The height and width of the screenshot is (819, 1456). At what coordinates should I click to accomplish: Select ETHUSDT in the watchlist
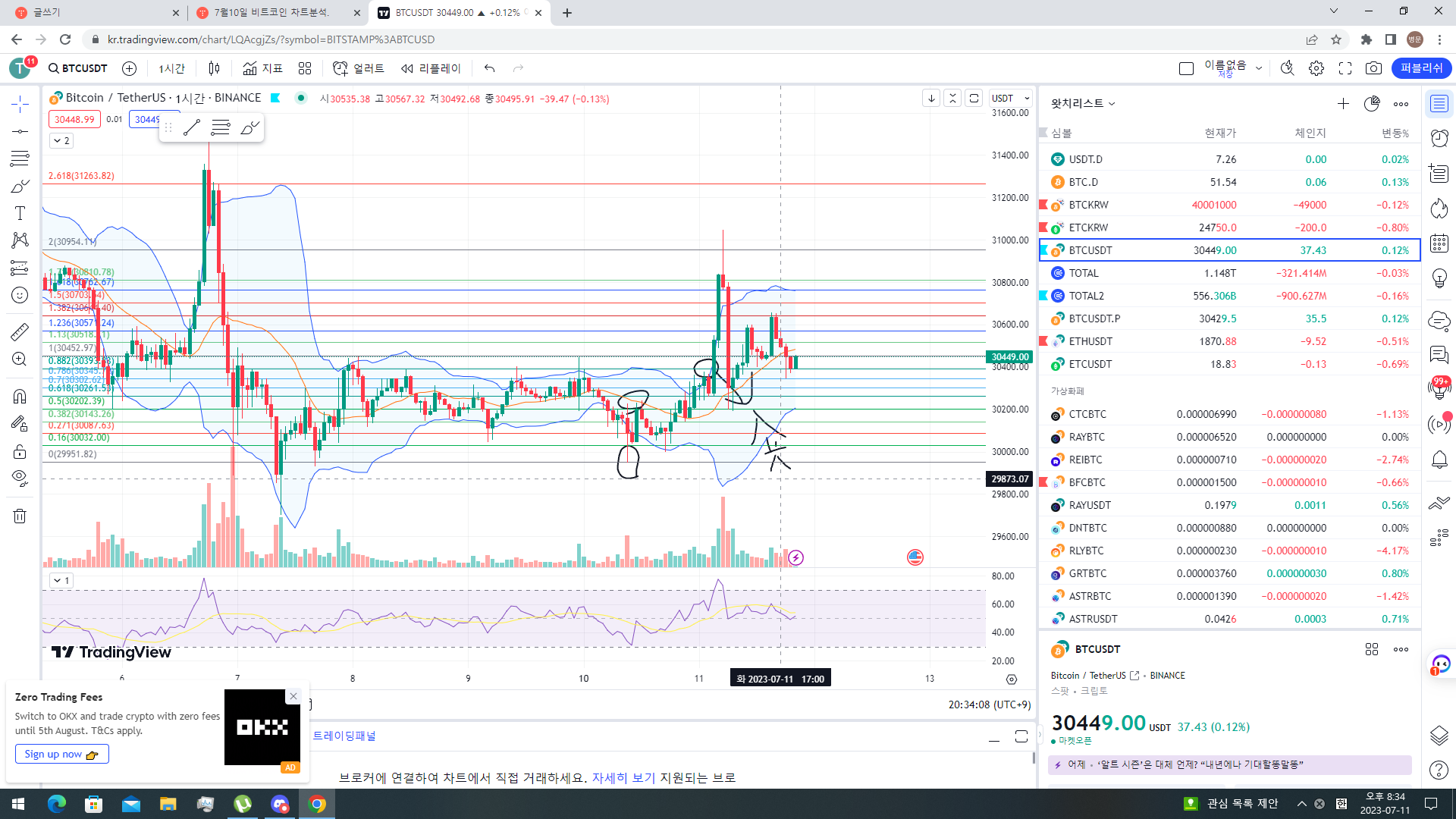point(1229,341)
